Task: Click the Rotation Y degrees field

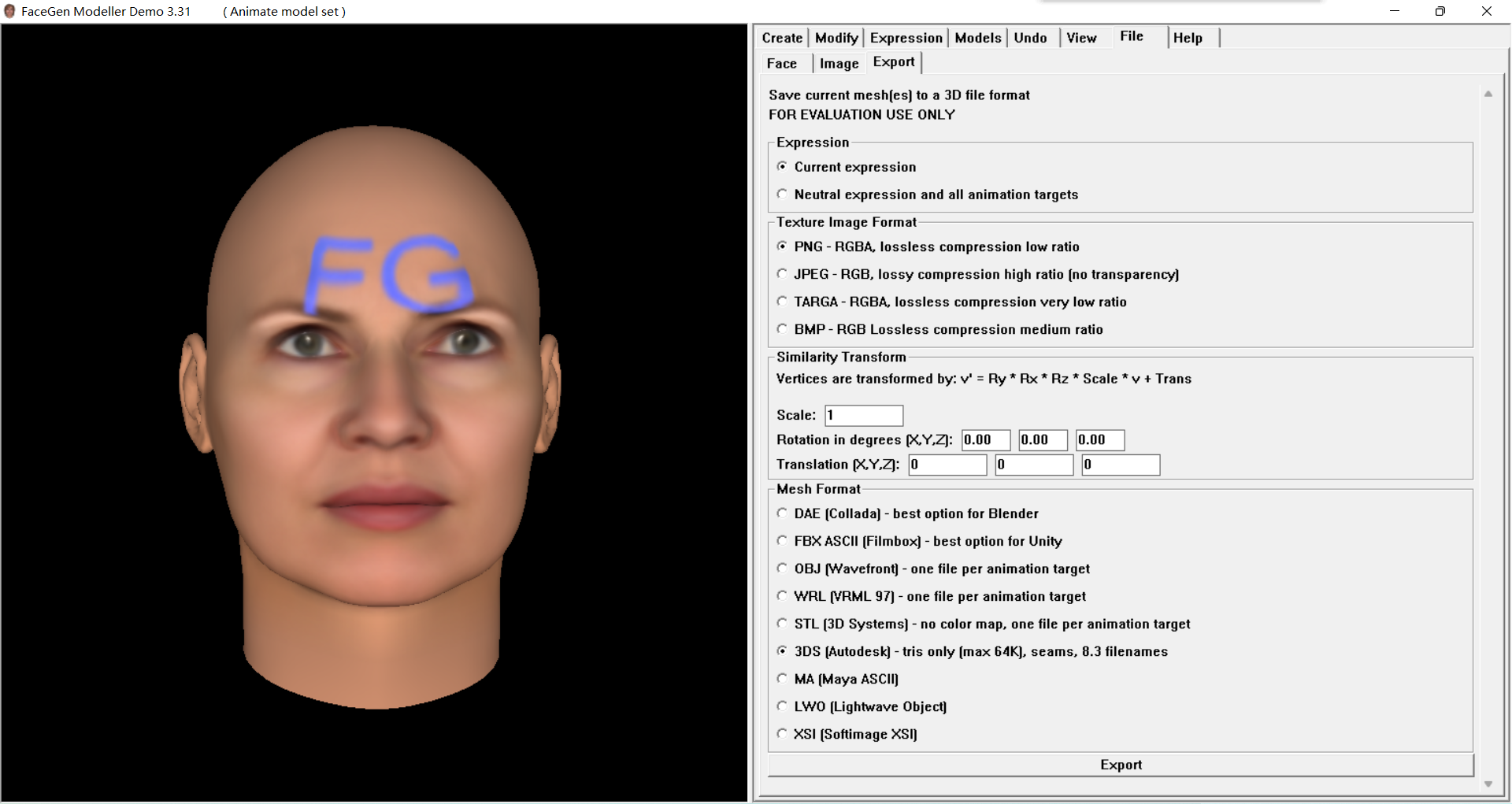Action: [x=1043, y=440]
